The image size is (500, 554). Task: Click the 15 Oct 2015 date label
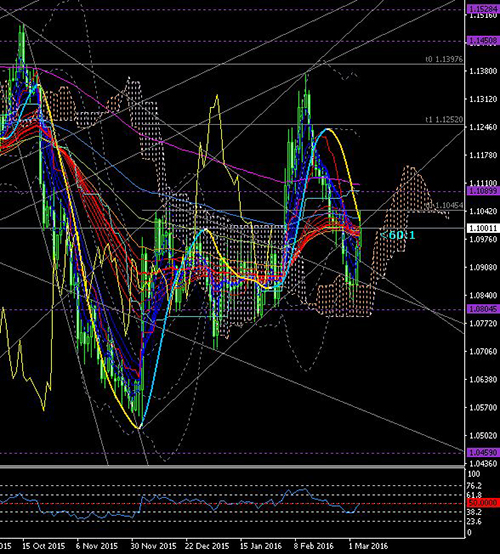pyautogui.click(x=43, y=546)
